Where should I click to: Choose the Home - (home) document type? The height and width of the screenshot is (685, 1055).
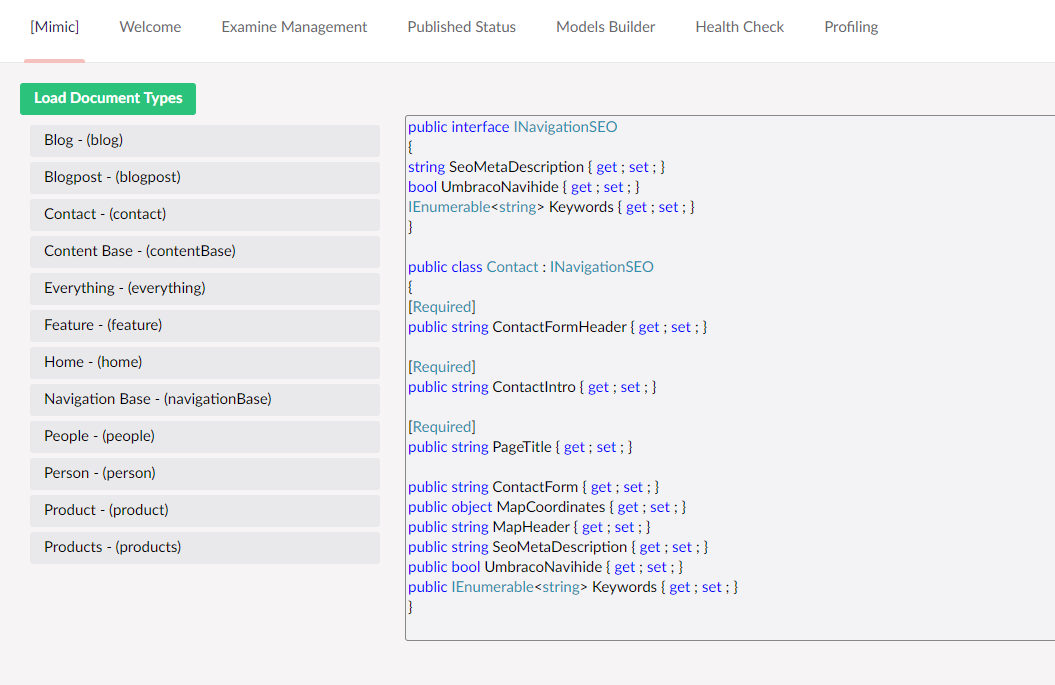coord(205,362)
